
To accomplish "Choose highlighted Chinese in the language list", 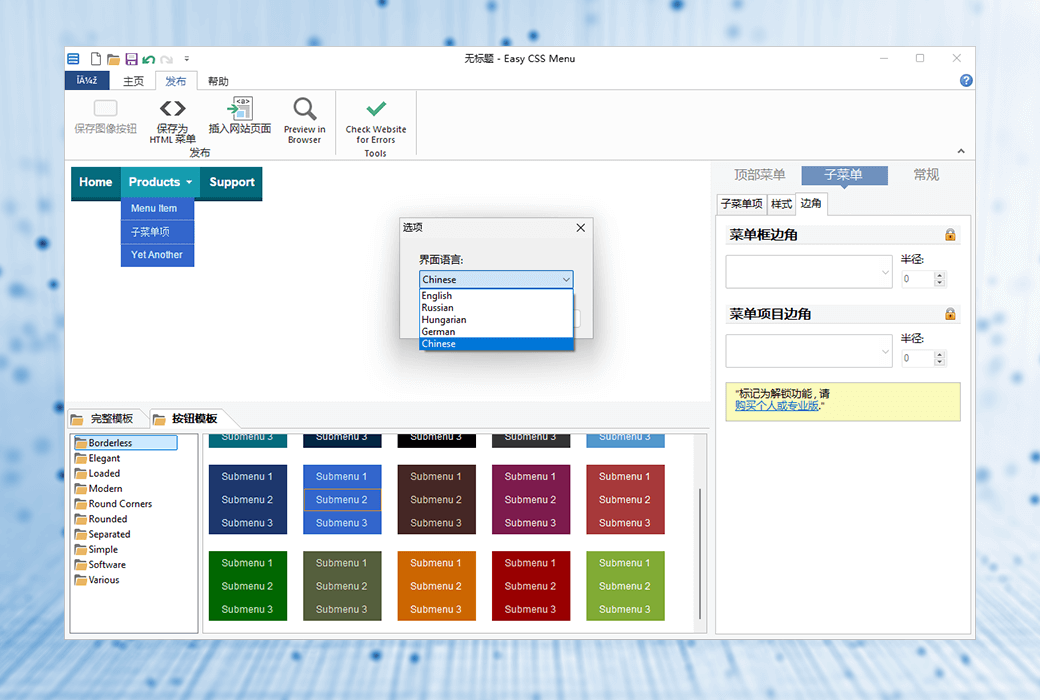I will (x=496, y=344).
